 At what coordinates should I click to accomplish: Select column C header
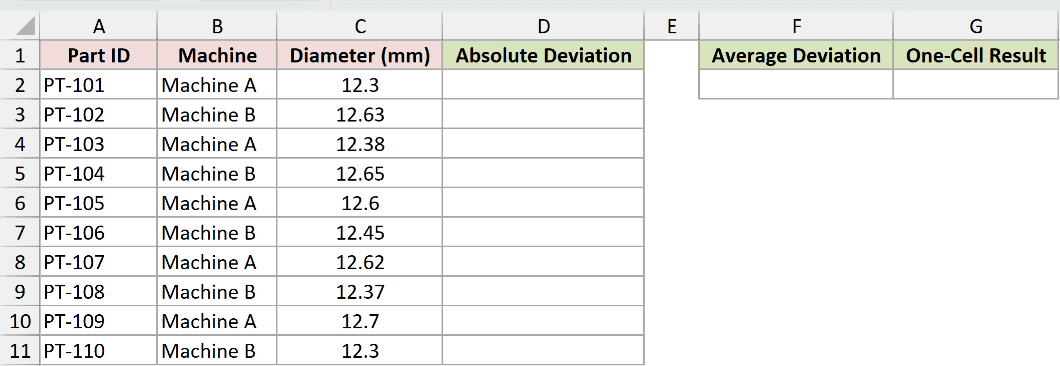pos(360,26)
